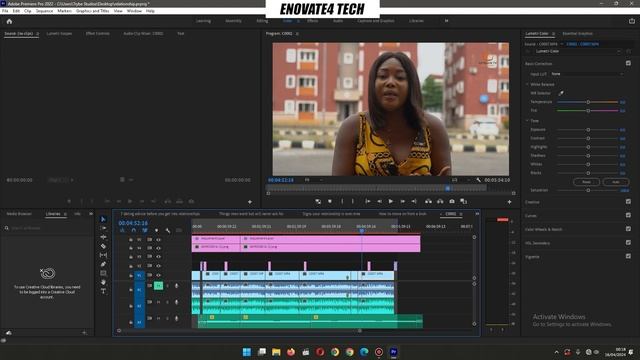Switch to the Effect Controls tab

[x=98, y=33]
